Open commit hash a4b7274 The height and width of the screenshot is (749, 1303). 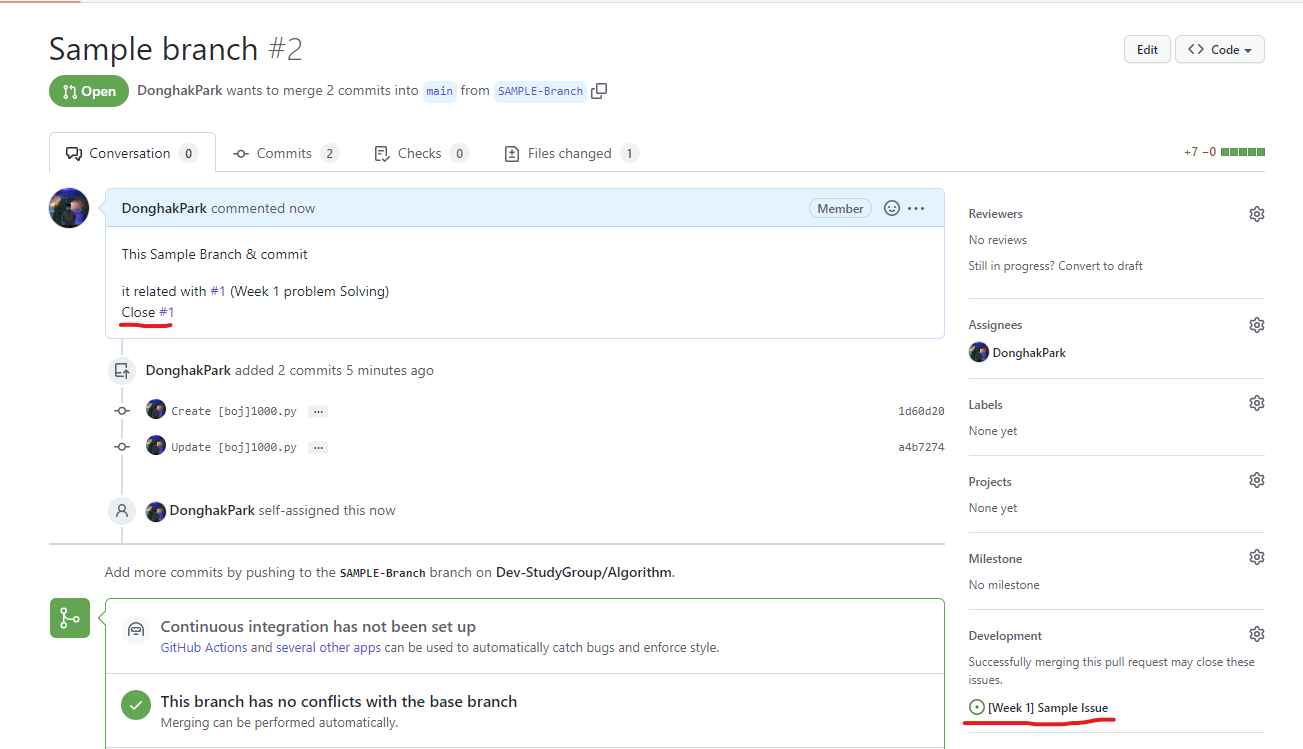[921, 447]
